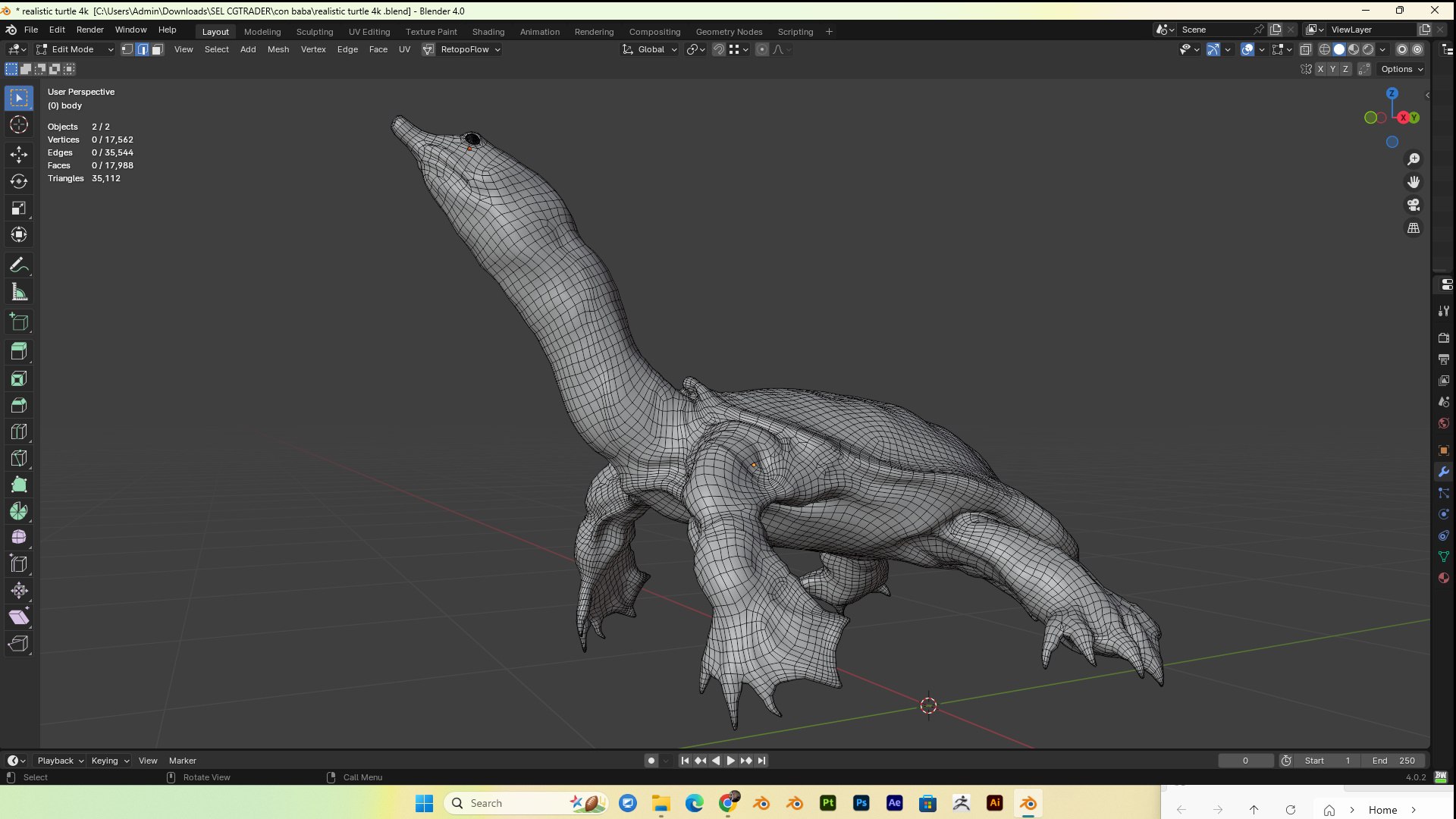
Task: Click the Zoom viewport gizmo icon
Action: [1414, 159]
